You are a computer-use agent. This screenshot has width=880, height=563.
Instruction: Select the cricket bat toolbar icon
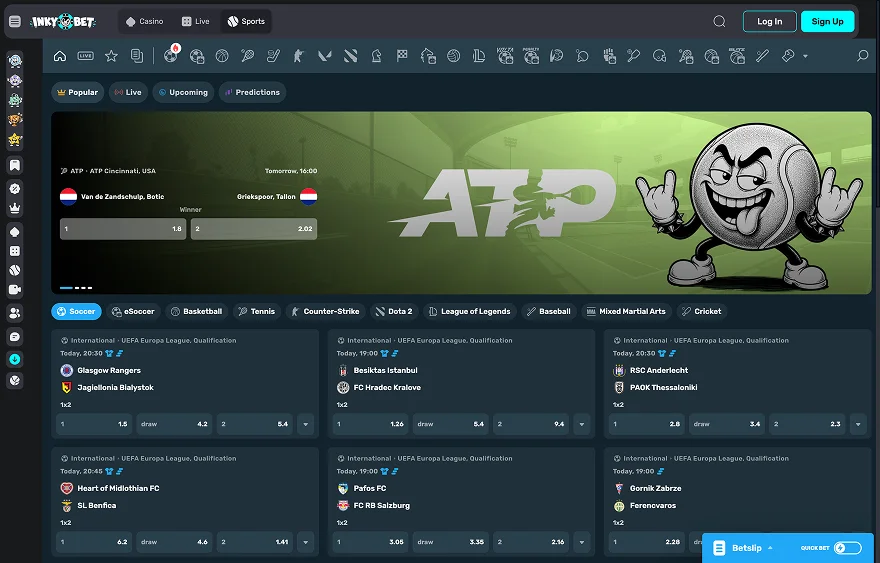(x=762, y=56)
